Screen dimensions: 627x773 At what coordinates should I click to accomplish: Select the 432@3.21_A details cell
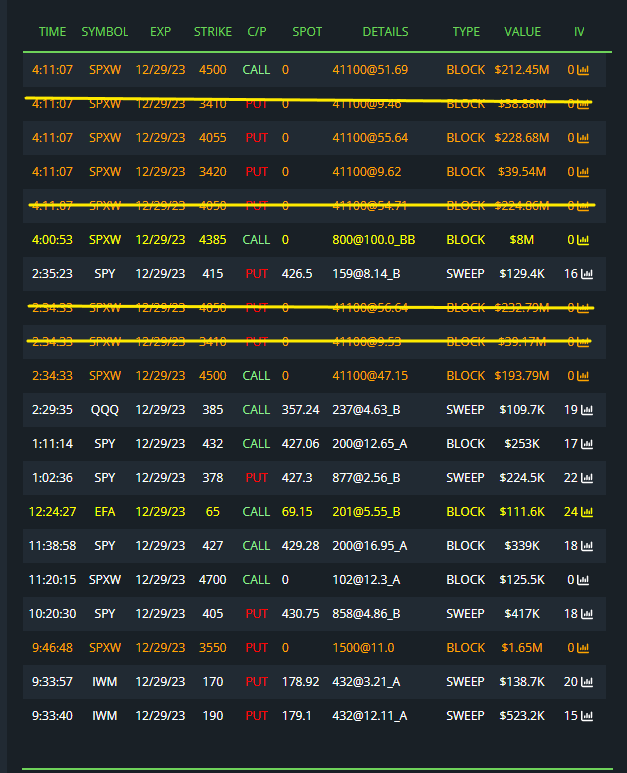[x=366, y=682]
